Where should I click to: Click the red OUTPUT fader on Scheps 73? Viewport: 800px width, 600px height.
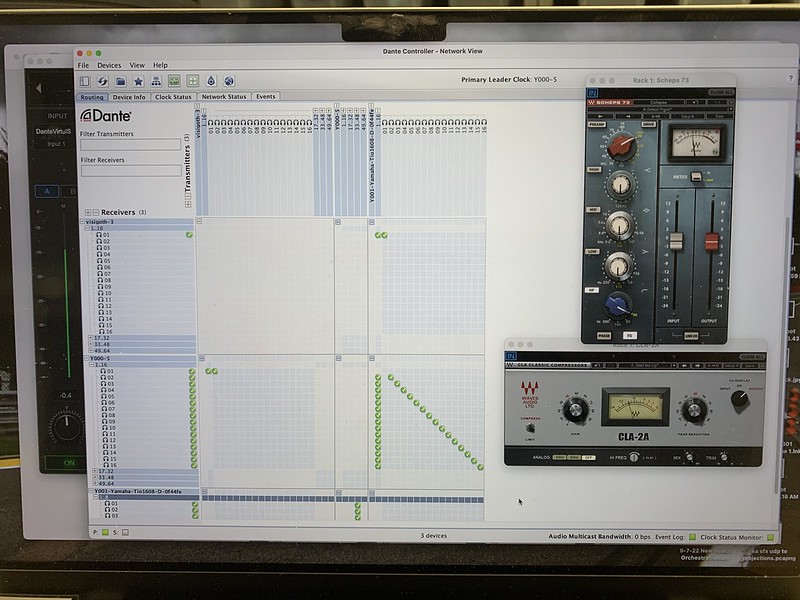711,241
